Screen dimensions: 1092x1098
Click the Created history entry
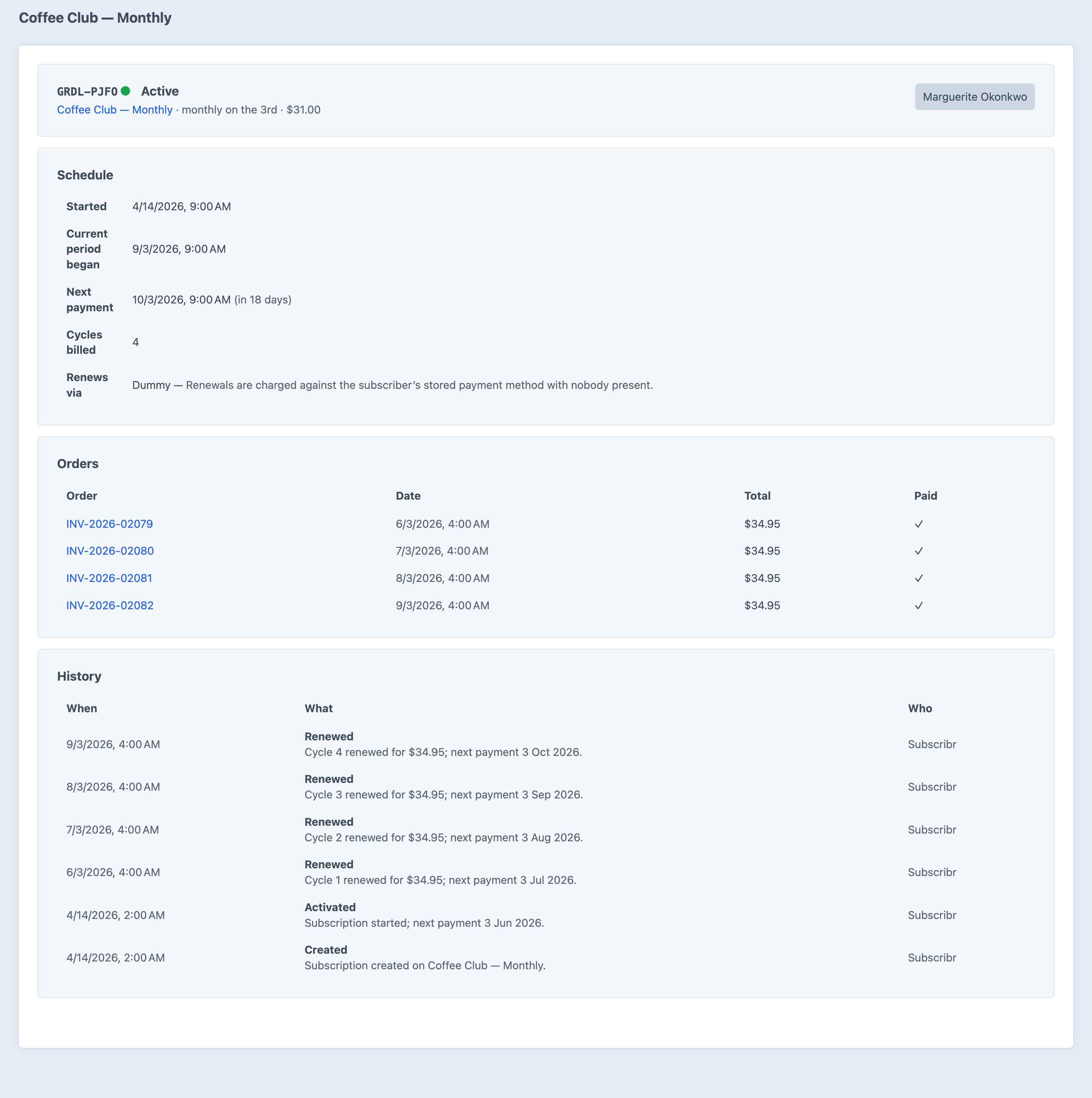(425, 958)
